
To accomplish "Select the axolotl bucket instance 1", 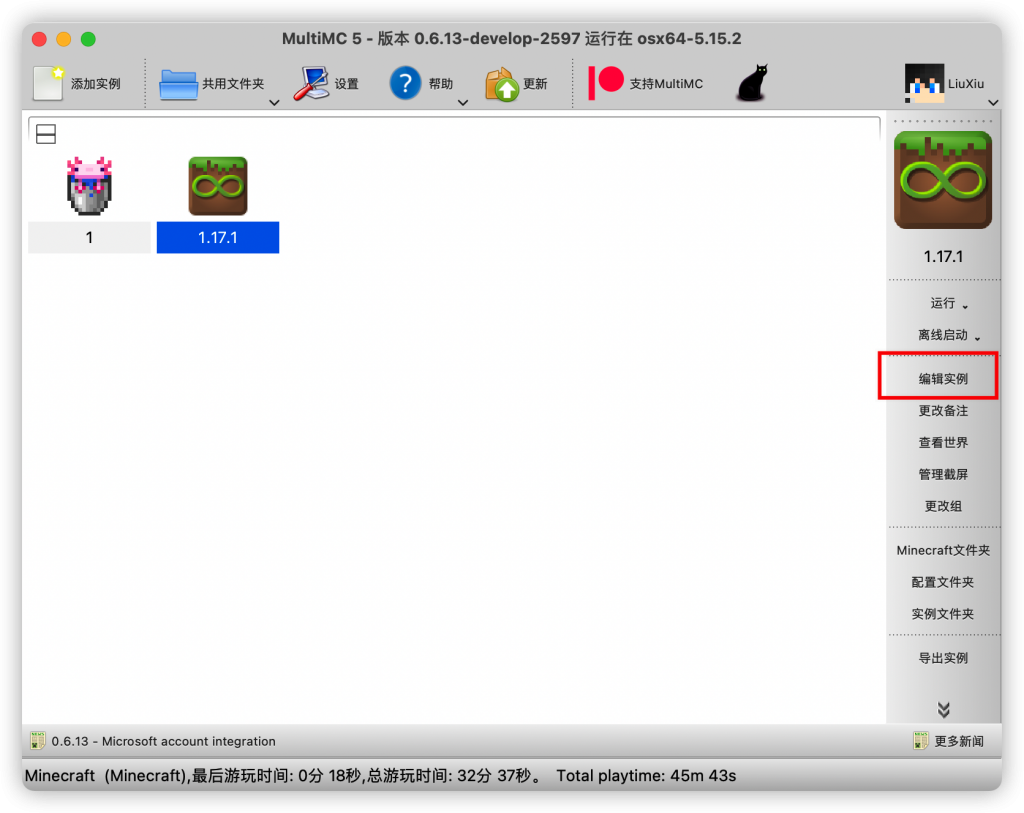I will (x=89, y=186).
